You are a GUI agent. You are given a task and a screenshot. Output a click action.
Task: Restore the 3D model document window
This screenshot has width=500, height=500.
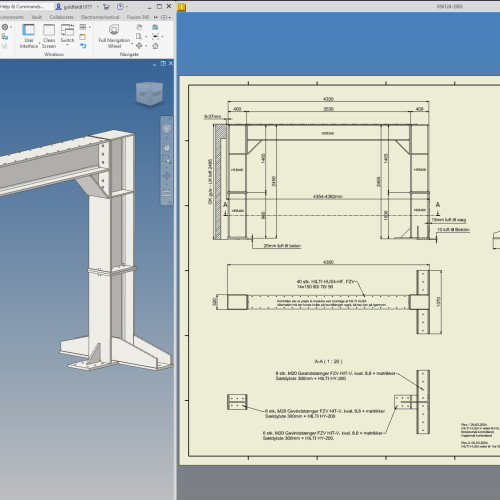[x=163, y=63]
